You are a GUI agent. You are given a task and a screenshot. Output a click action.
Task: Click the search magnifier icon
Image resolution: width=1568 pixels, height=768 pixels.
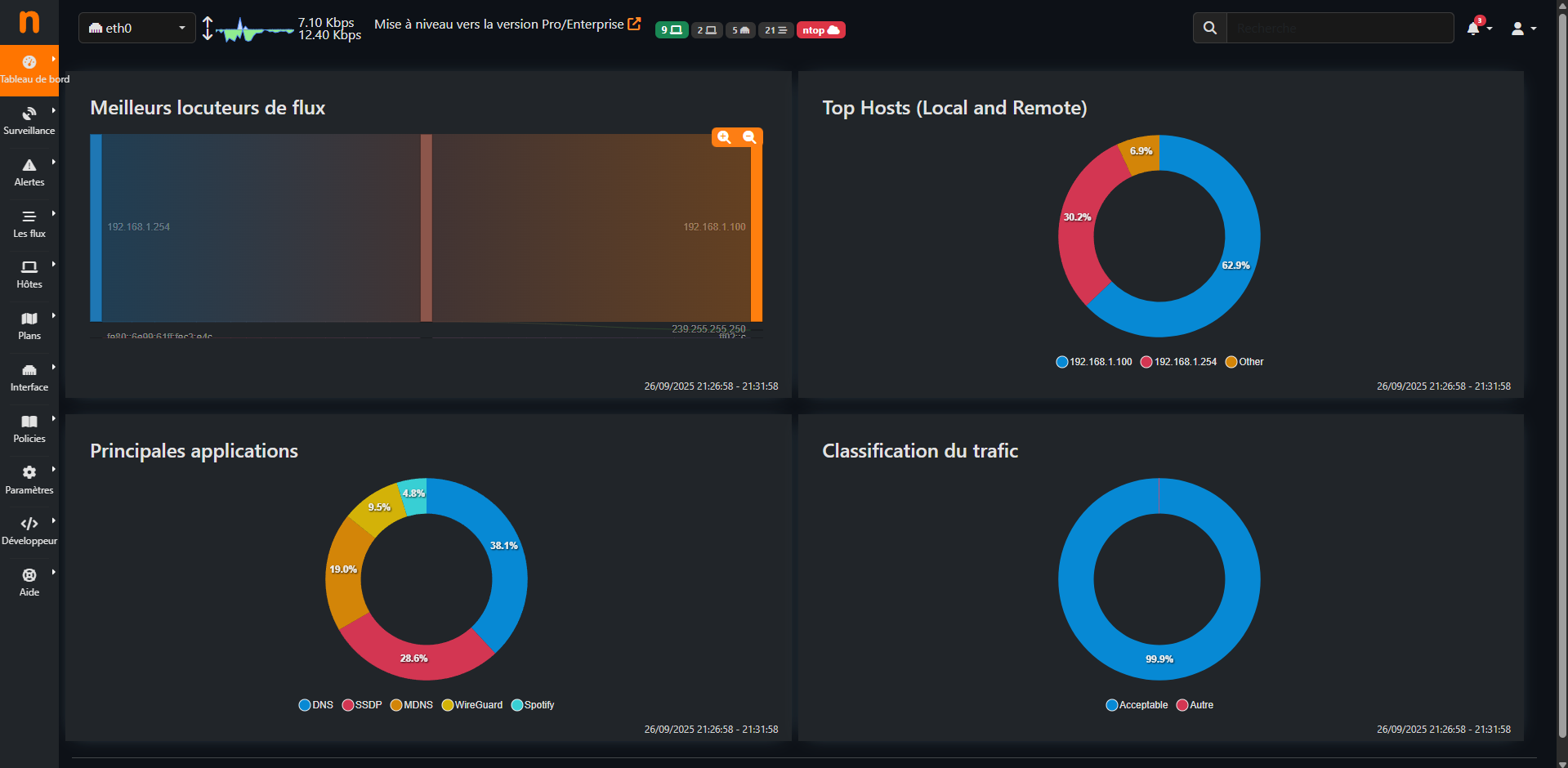1209,29
